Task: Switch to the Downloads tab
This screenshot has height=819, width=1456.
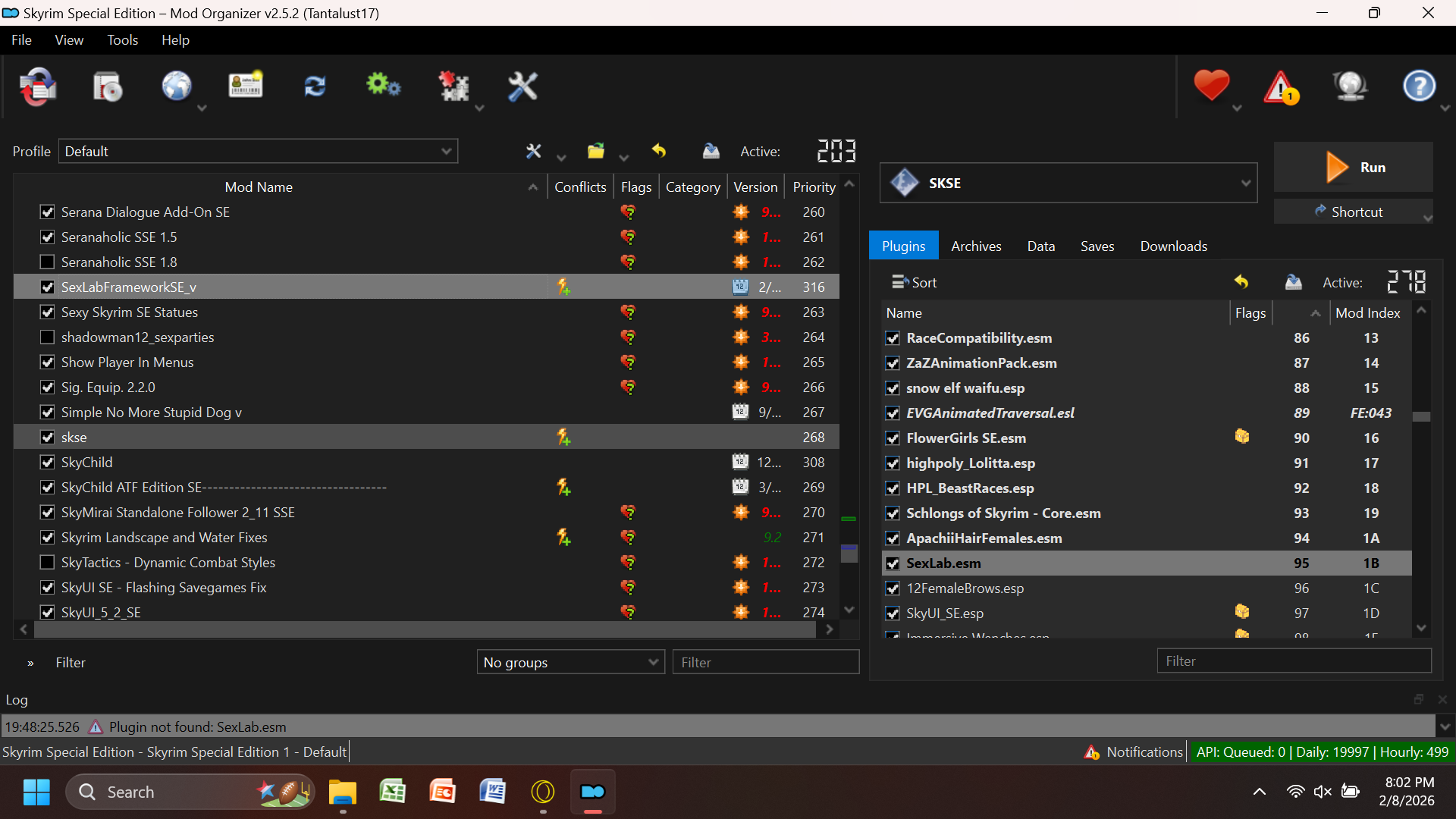Action: [x=1173, y=246]
